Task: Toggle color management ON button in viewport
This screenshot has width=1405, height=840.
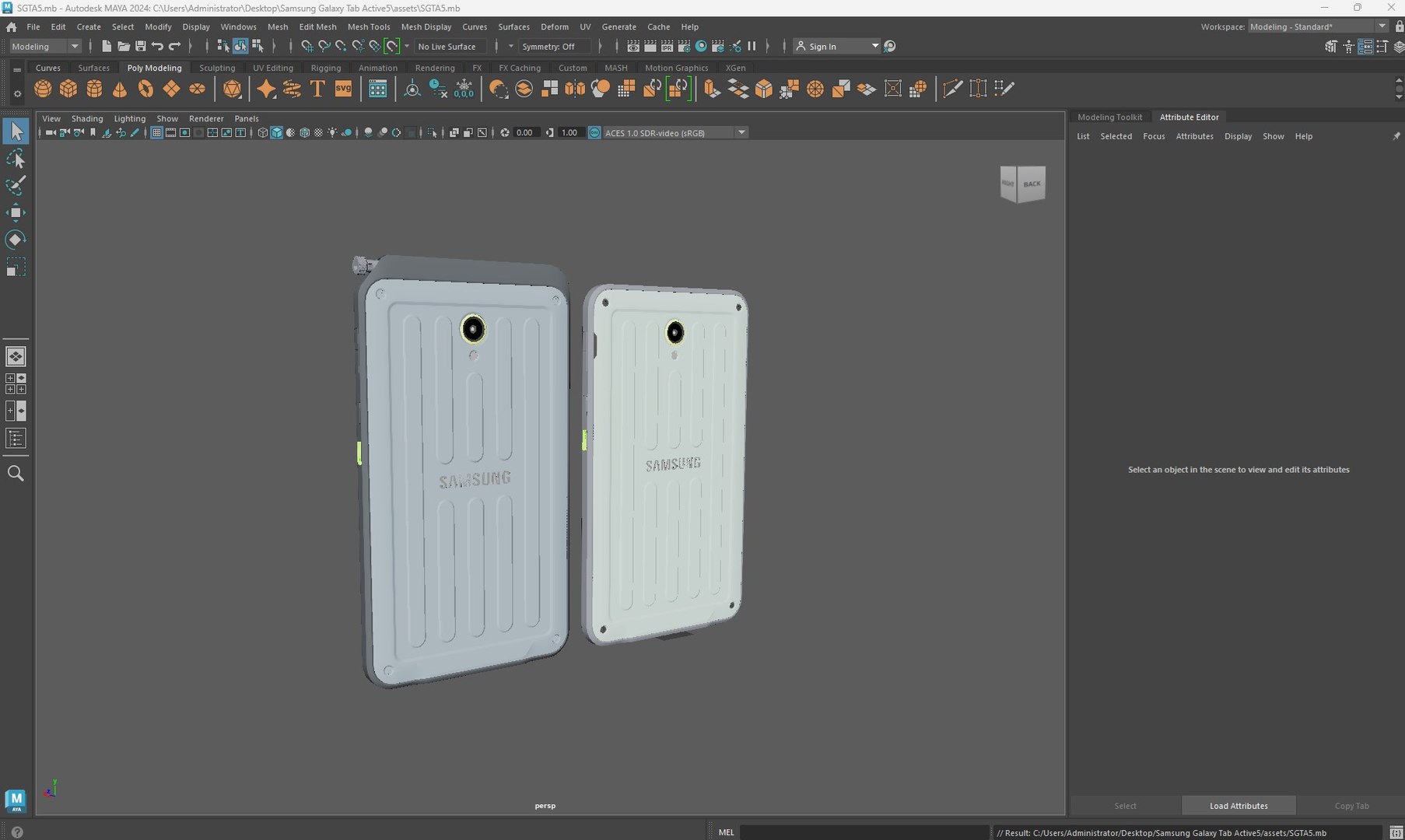Action: coord(594,132)
